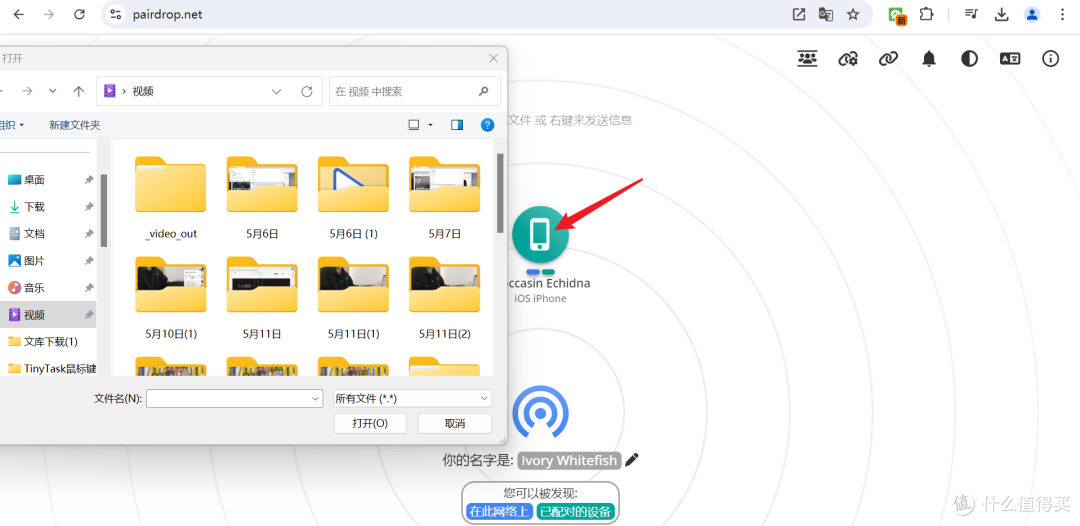The image size is (1080, 526).
Task: Open site information icon in address bar
Action: coord(115,14)
